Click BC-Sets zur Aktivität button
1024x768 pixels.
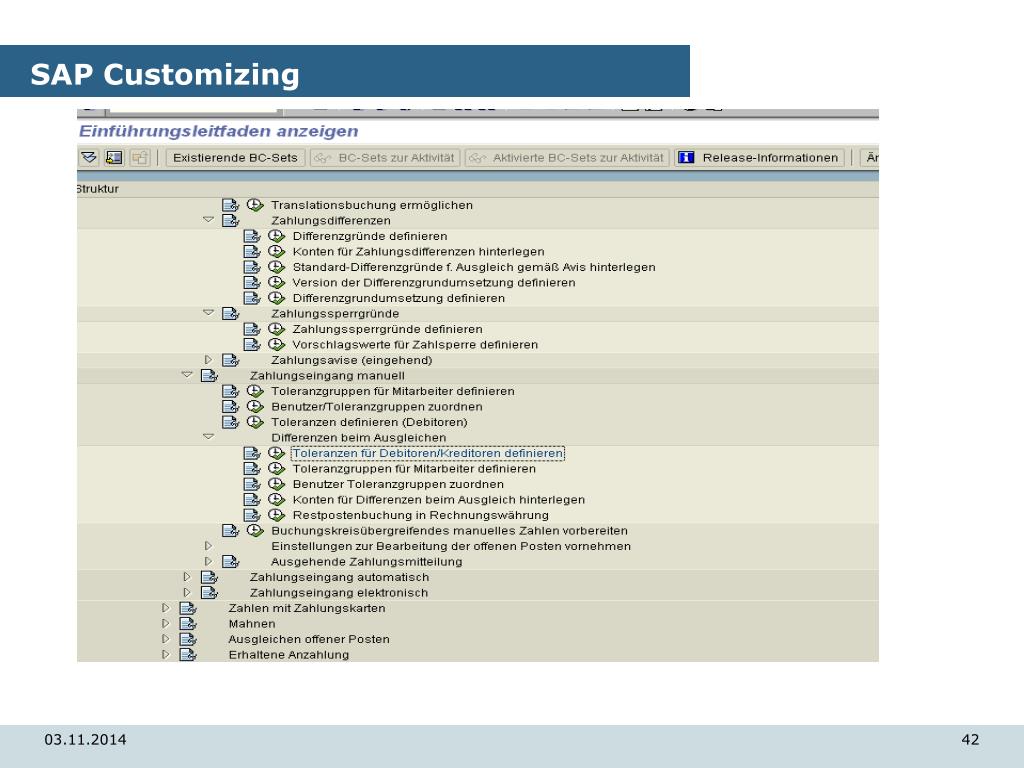pyautogui.click(x=385, y=157)
